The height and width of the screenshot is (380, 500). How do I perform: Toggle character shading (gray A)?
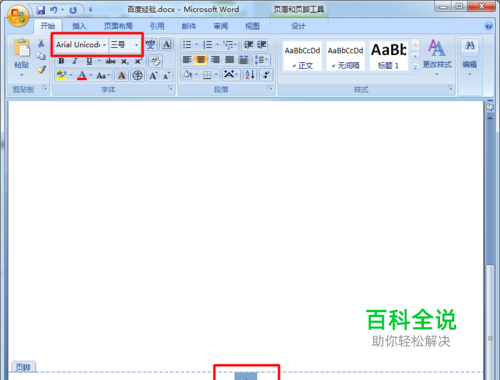point(122,75)
